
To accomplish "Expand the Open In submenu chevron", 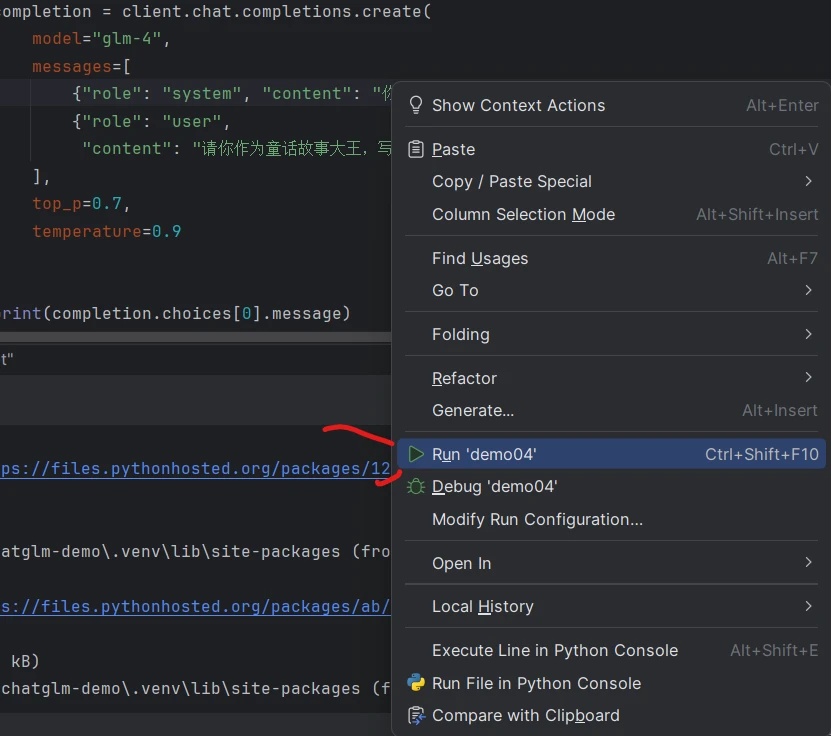I will (x=808, y=563).
